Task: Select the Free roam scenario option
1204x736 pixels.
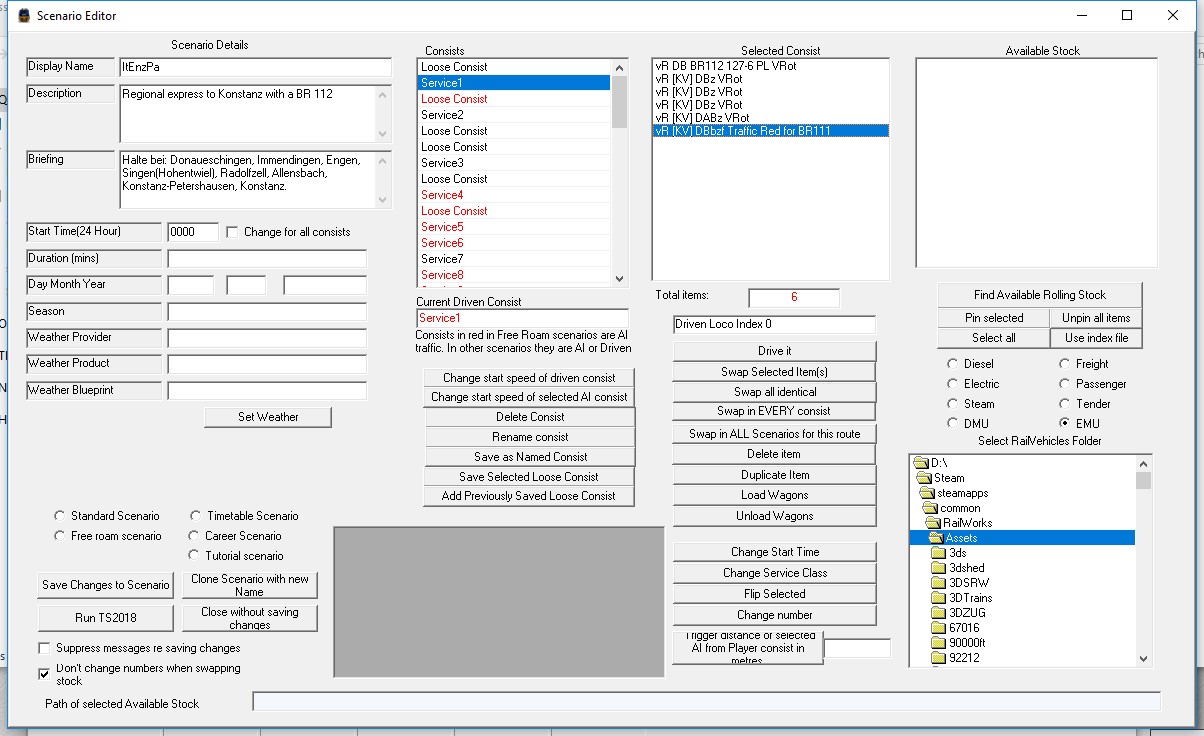Action: (x=59, y=536)
